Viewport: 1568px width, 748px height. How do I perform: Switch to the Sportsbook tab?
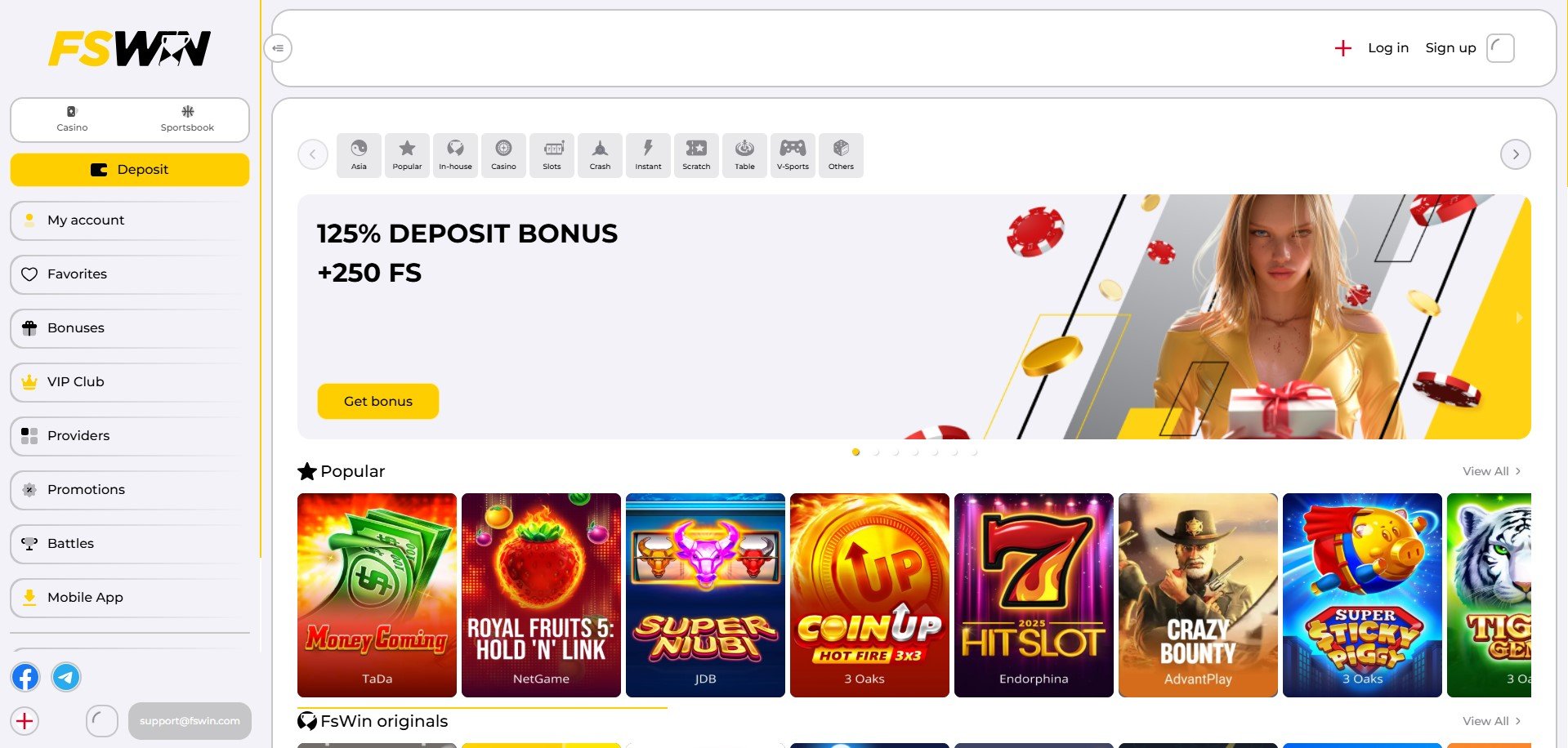[x=187, y=119]
